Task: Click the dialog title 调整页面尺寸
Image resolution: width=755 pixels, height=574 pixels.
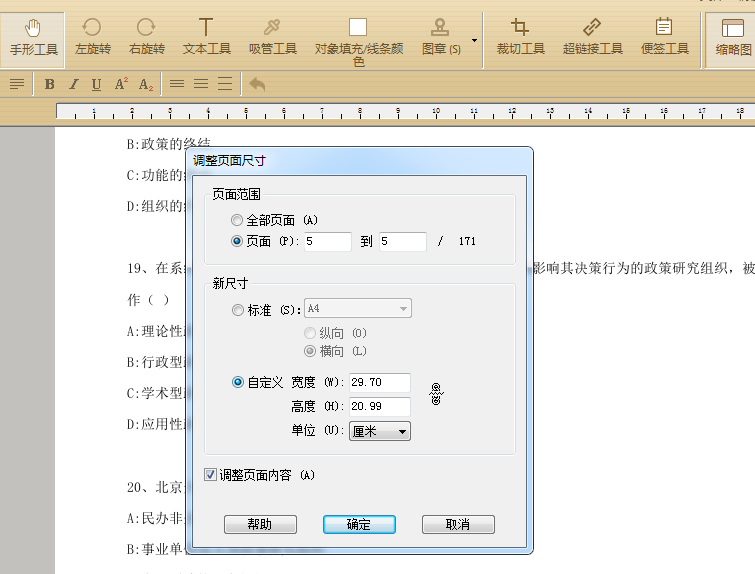Action: [x=229, y=160]
